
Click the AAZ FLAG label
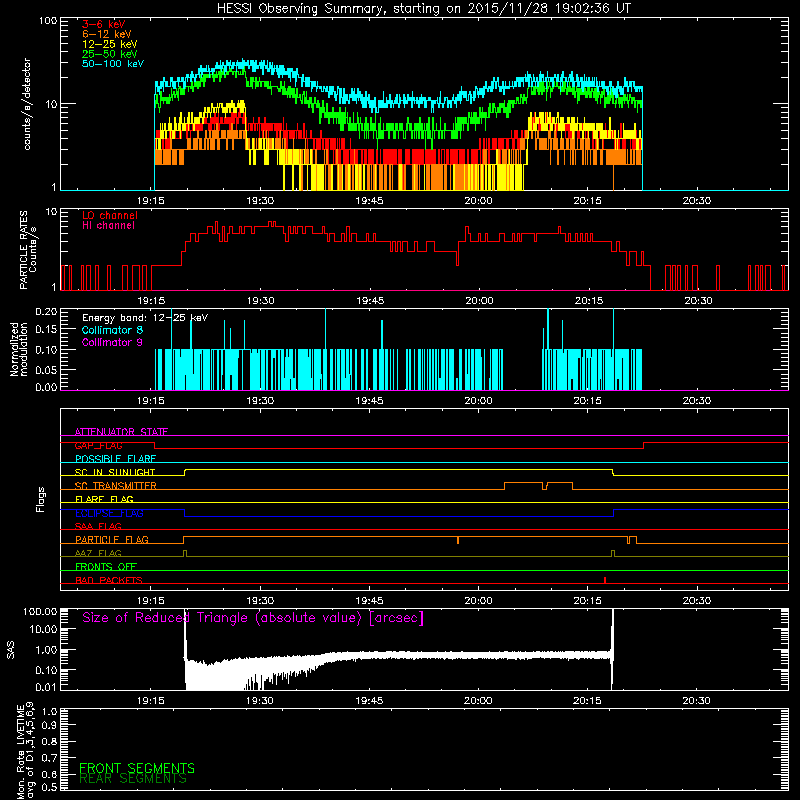click(x=98, y=554)
